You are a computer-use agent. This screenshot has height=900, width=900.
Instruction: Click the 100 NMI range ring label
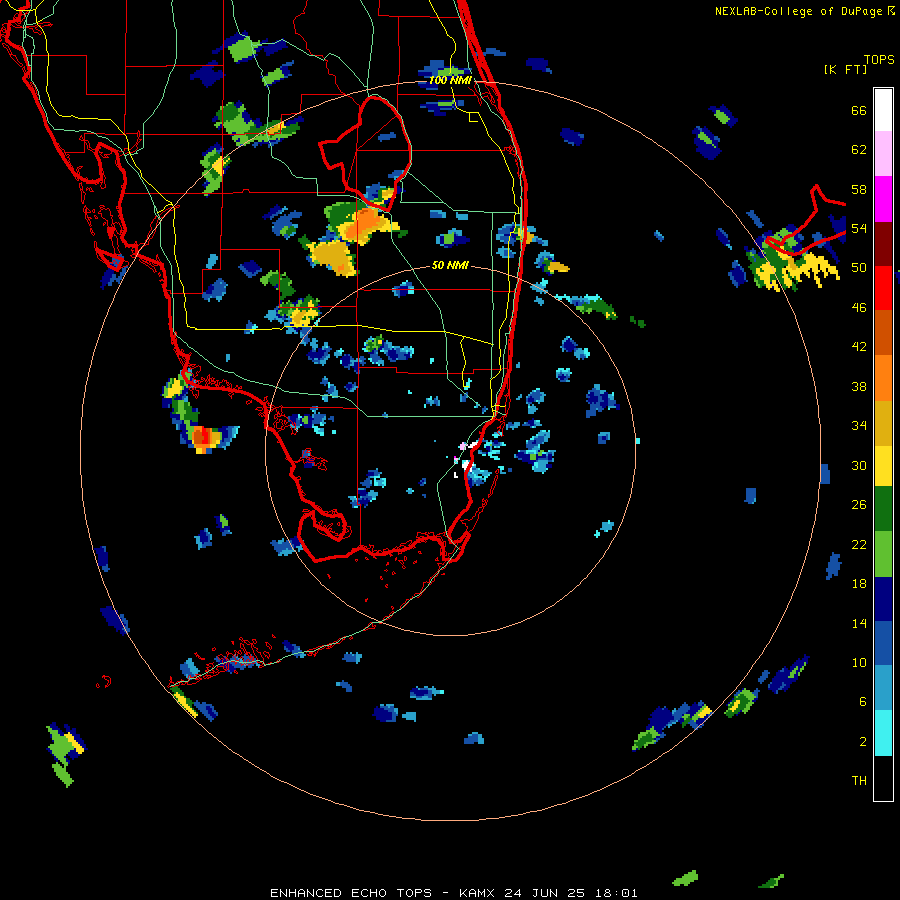[450, 80]
